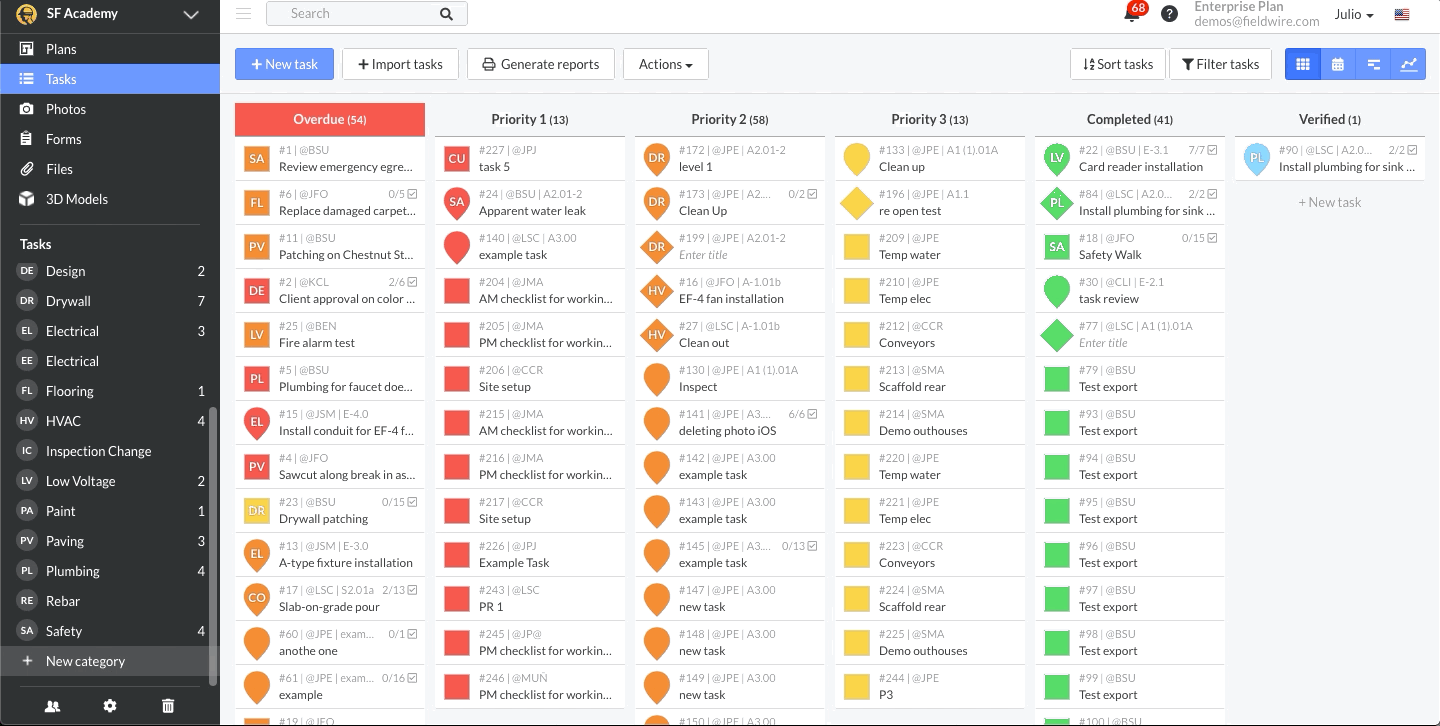Open project members with the people icon
Image resolution: width=1440 pixels, height=726 pixels.
pos(51,705)
